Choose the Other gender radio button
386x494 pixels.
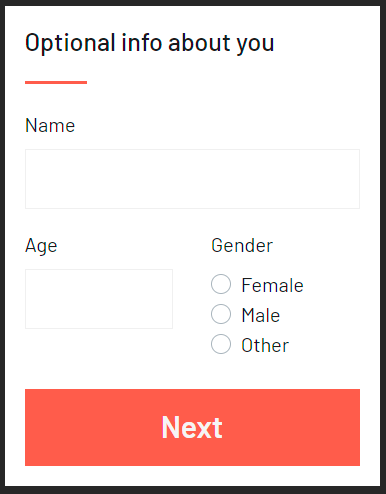(221, 344)
